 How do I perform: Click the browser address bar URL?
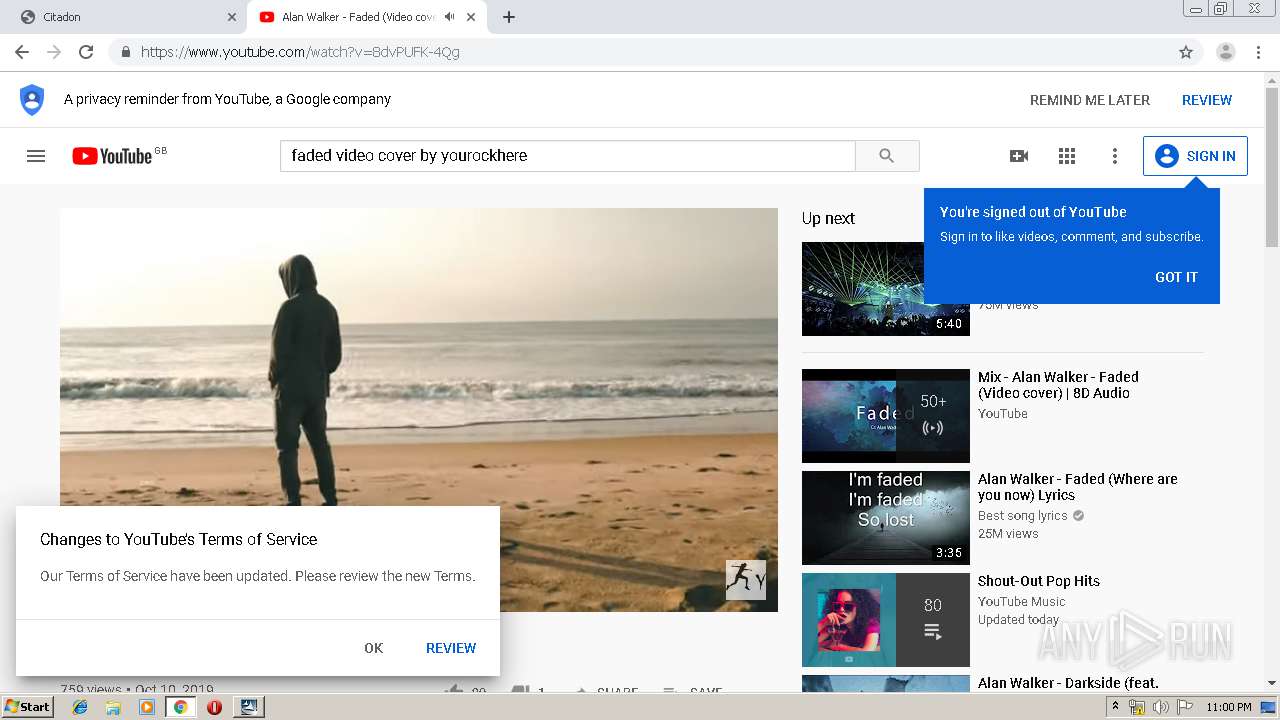point(300,52)
